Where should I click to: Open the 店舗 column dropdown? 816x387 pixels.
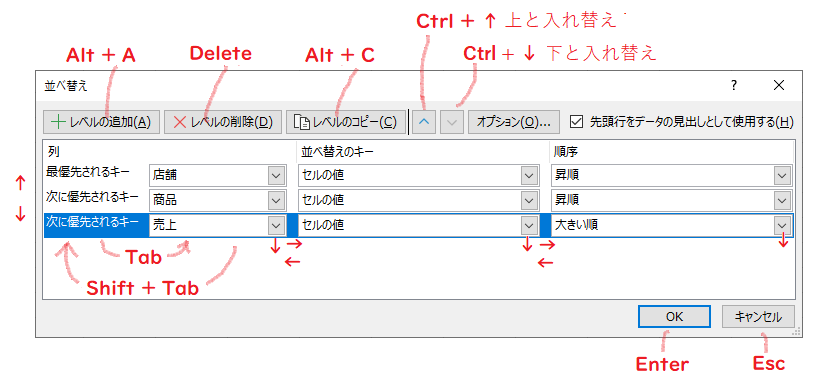click(x=276, y=176)
